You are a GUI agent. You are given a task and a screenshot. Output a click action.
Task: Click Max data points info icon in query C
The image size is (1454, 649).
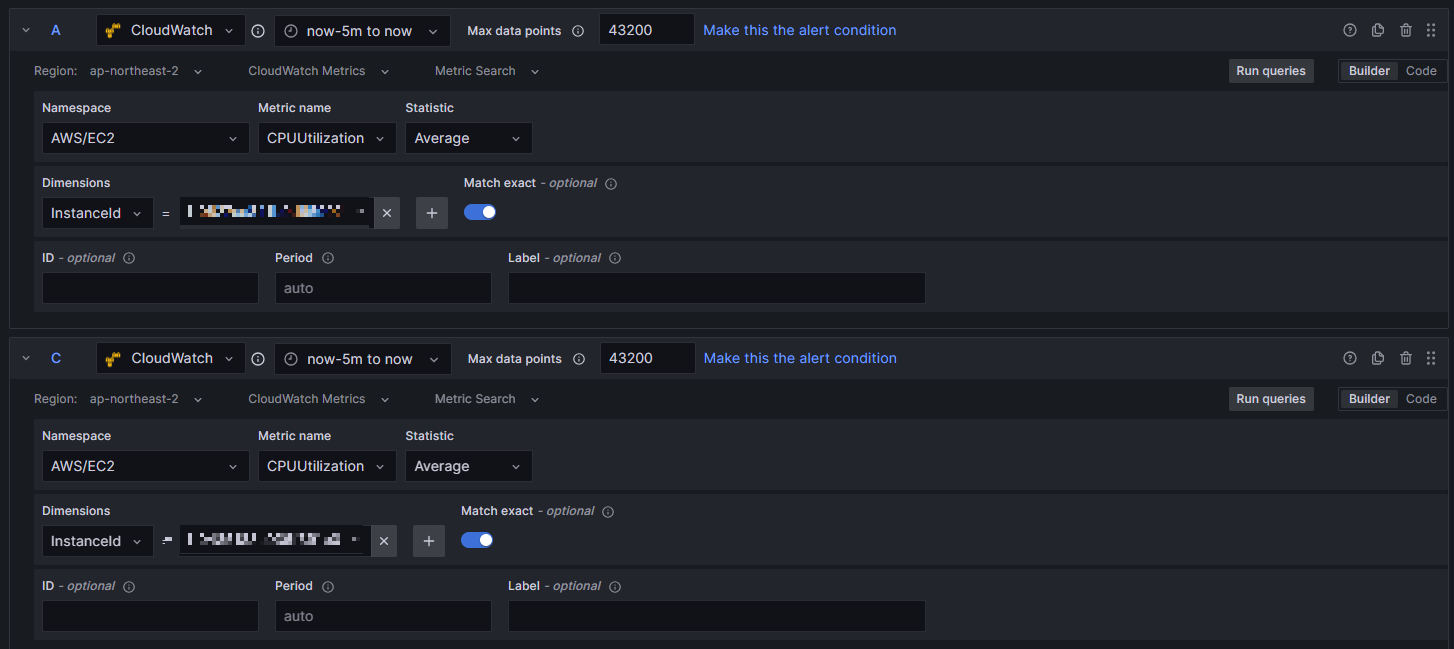[x=579, y=359]
